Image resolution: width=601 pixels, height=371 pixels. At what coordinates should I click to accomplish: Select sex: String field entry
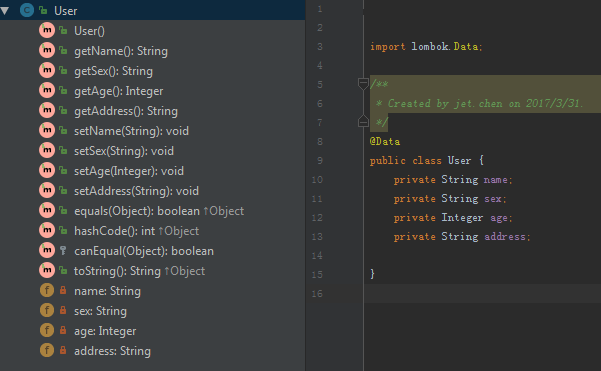tap(100, 311)
